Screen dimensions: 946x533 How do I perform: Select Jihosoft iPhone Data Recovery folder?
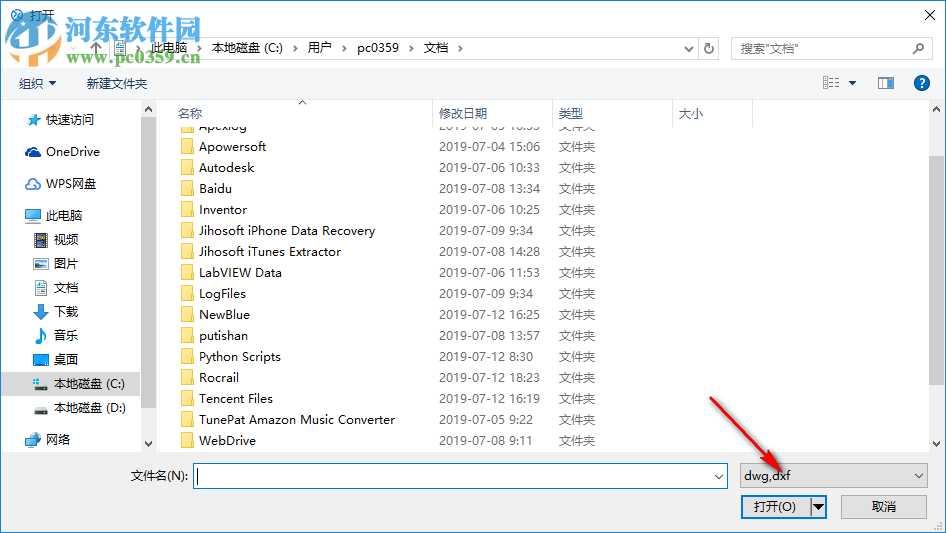pyautogui.click(x=287, y=231)
